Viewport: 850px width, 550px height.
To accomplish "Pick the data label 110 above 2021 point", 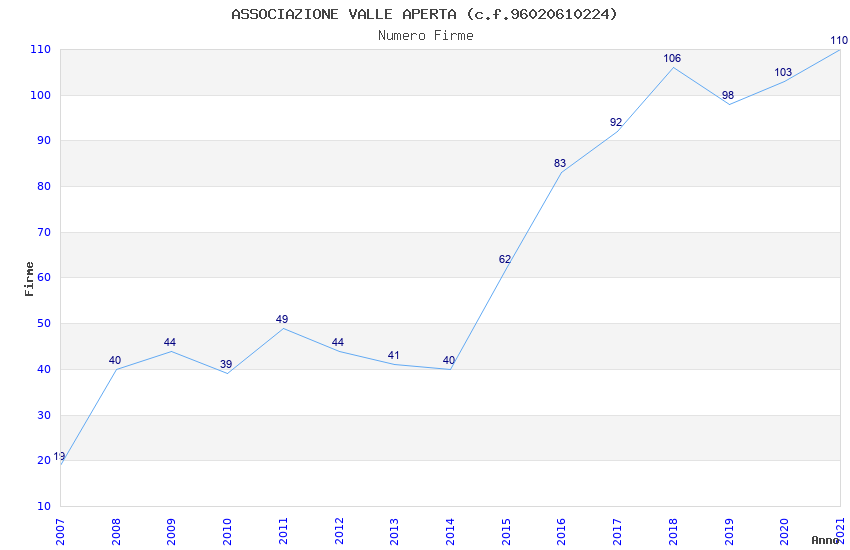I will click(839, 40).
